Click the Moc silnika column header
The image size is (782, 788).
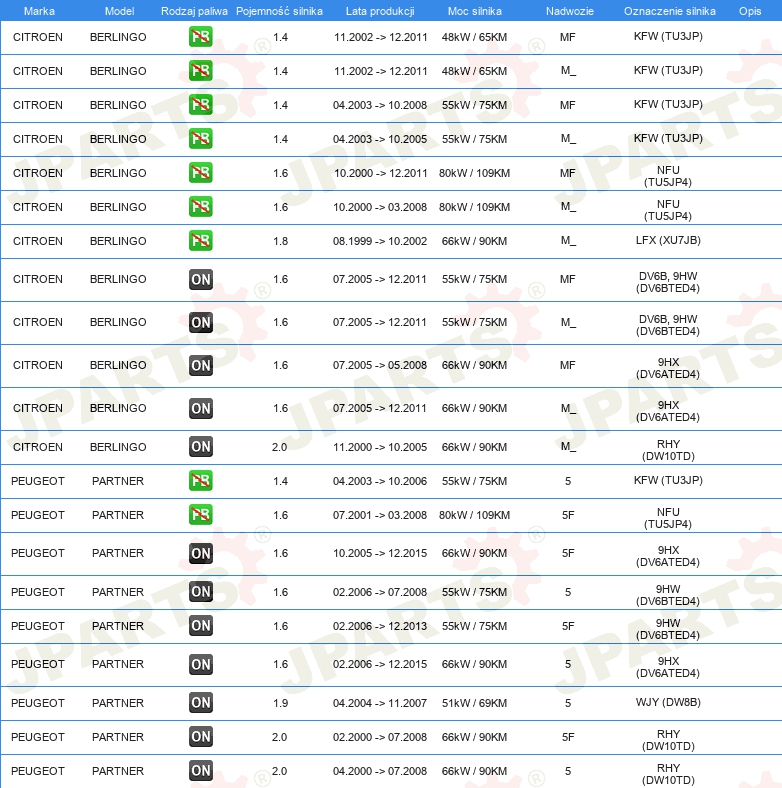pyautogui.click(x=474, y=10)
